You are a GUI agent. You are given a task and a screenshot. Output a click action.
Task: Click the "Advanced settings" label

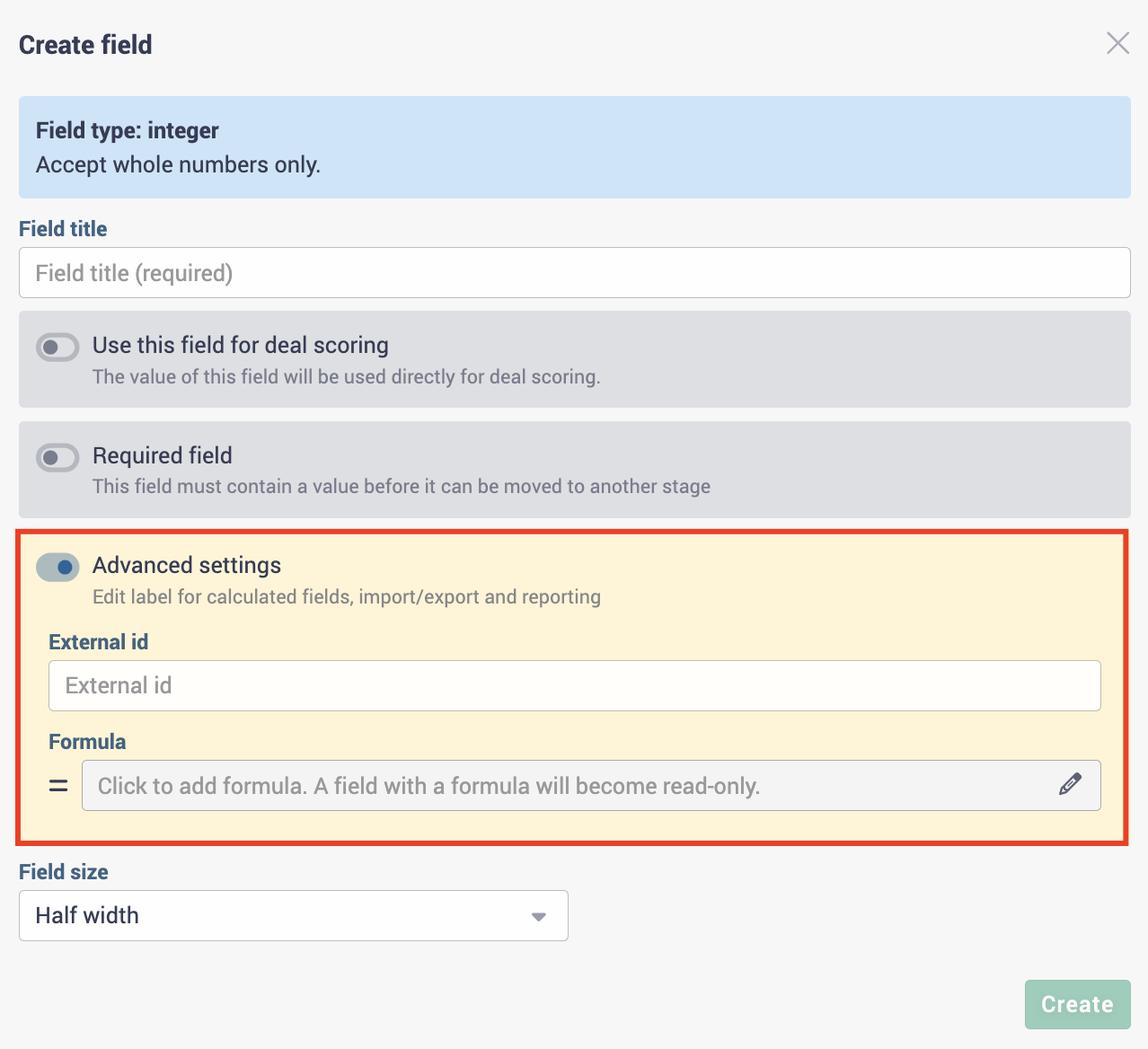(187, 565)
